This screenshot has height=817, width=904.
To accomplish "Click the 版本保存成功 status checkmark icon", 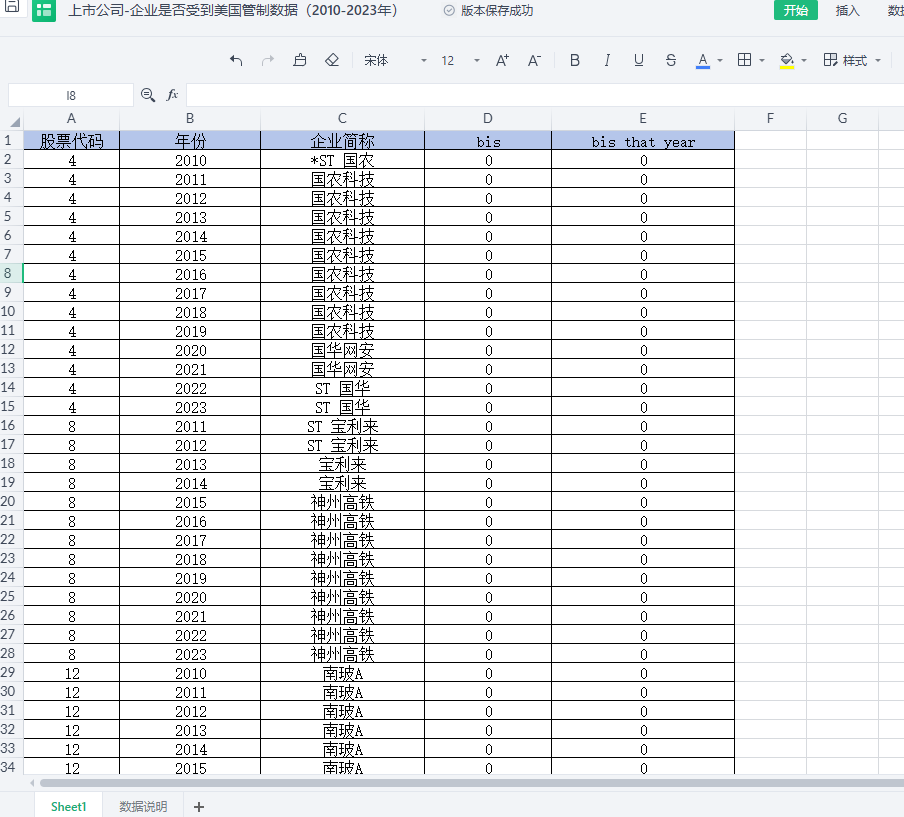I will point(449,10).
